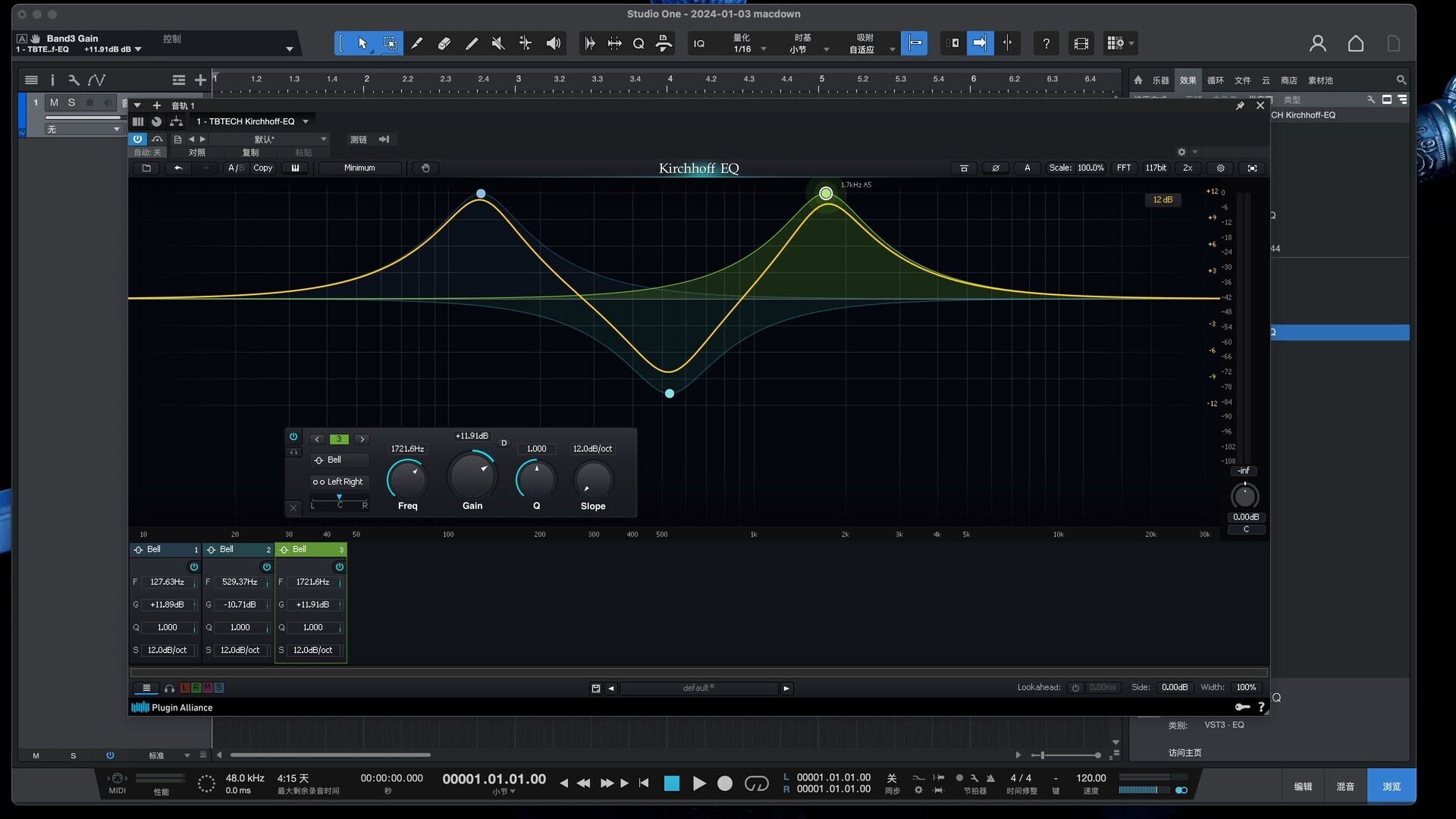Toggle Lookahead power button
The height and width of the screenshot is (819, 1456).
coord(1075,687)
